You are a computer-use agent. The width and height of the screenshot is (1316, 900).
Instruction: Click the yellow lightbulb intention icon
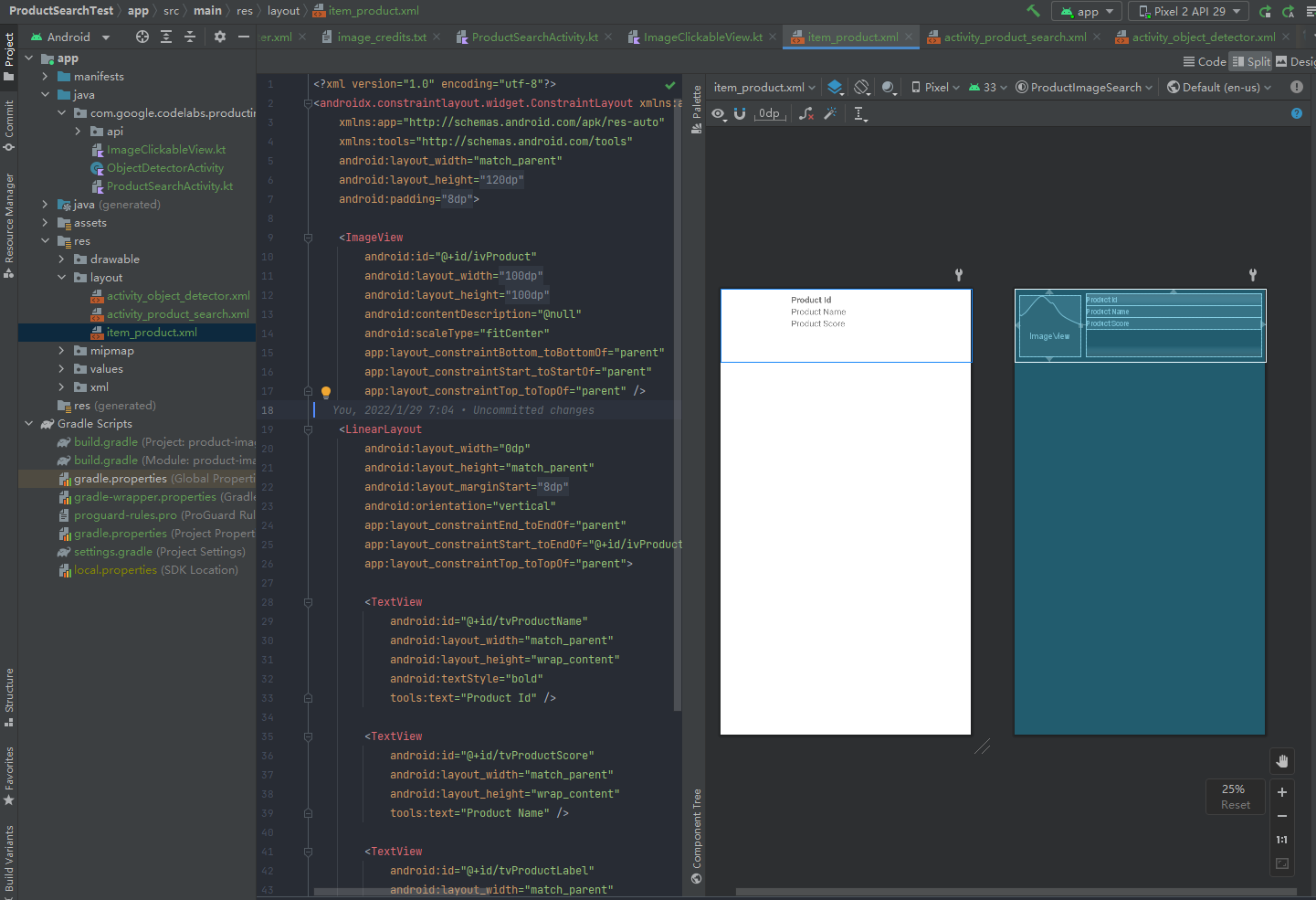click(325, 392)
